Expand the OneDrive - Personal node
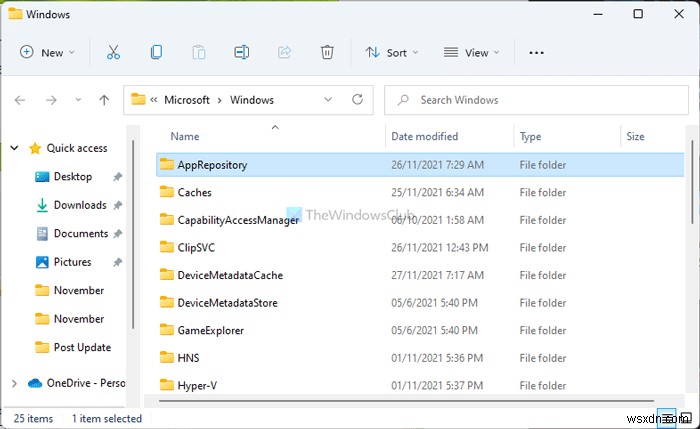Image resolution: width=700 pixels, height=429 pixels. coord(14,383)
